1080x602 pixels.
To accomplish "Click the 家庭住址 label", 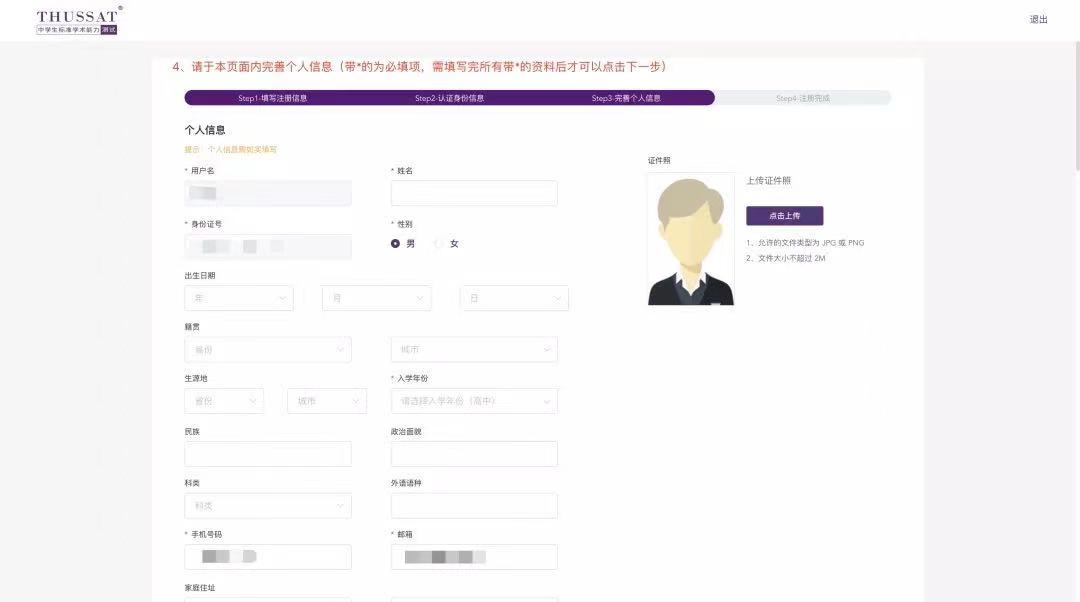I will pyautogui.click(x=200, y=588).
